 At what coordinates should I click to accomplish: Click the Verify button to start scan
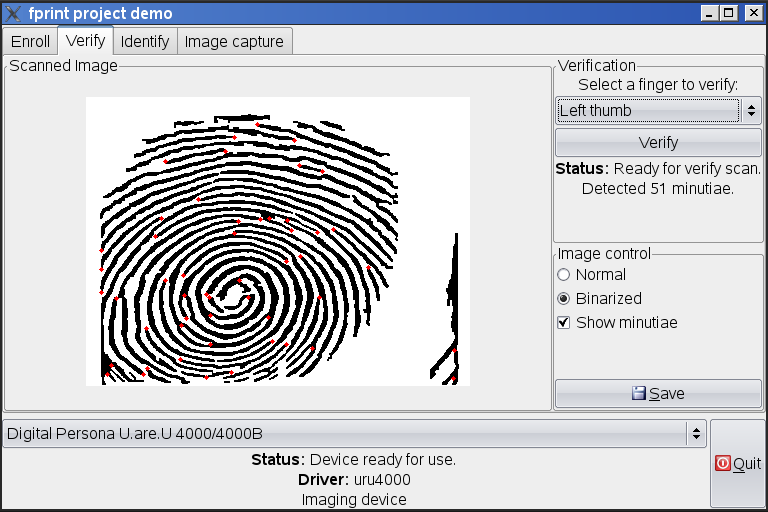click(658, 143)
